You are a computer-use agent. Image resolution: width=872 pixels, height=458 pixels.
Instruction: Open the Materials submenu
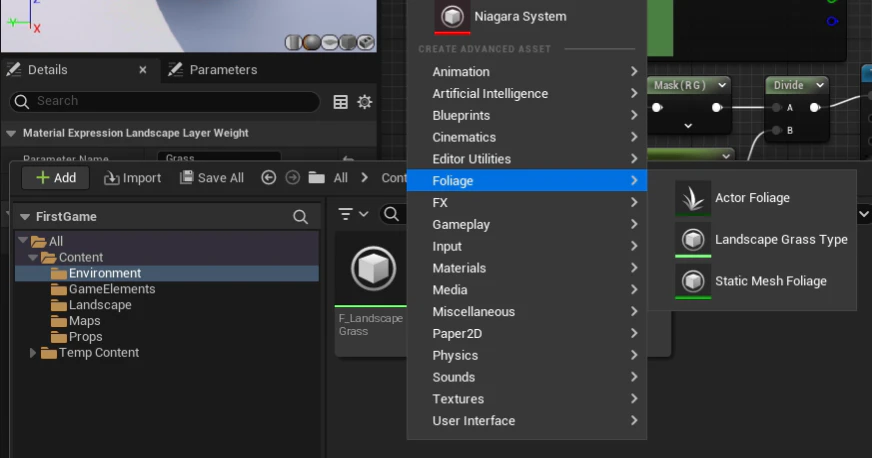coord(527,268)
